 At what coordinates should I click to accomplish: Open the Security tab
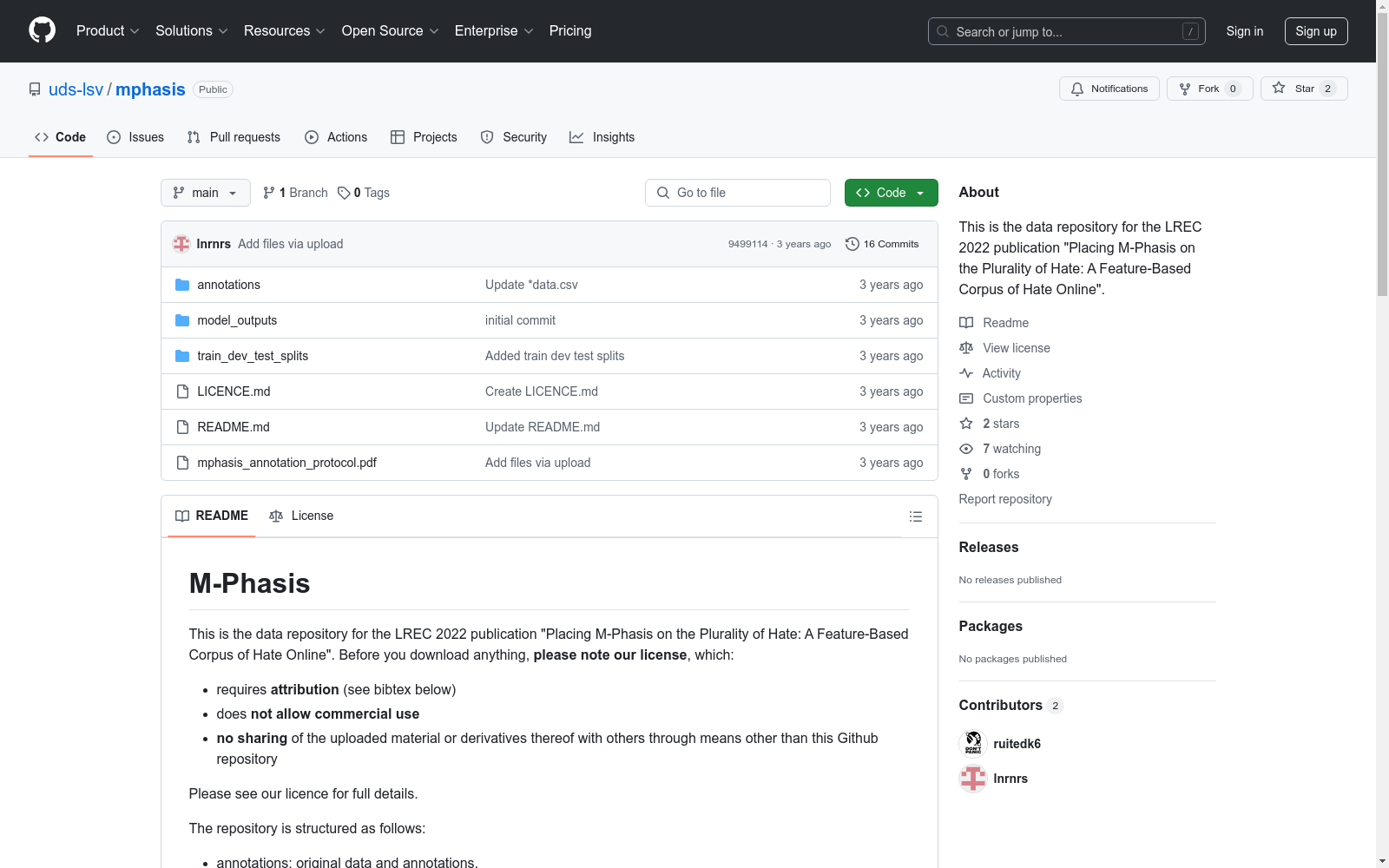[514, 137]
